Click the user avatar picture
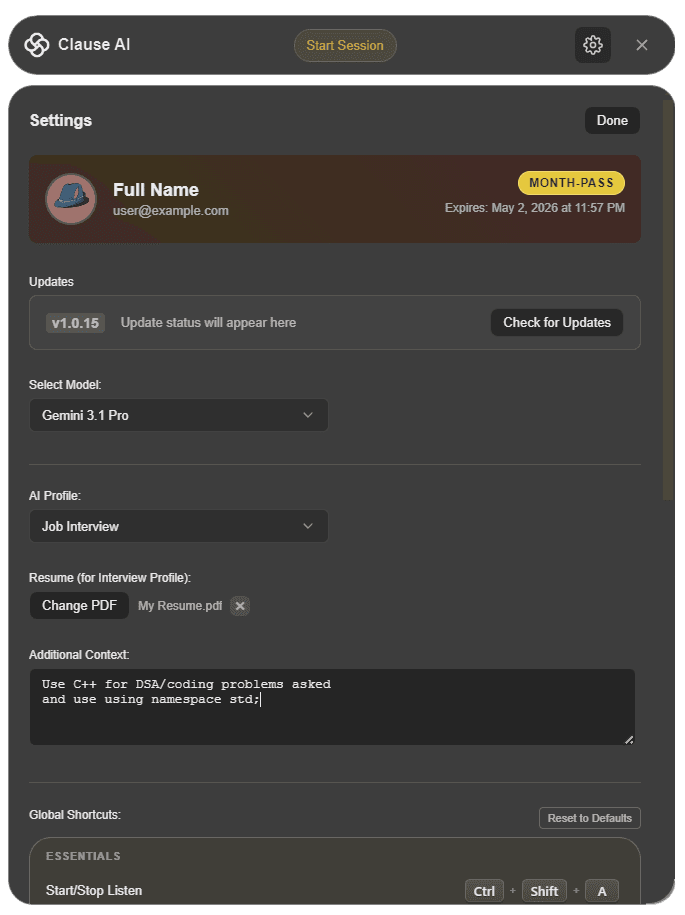The width and height of the screenshot is (685, 915). click(x=70, y=199)
